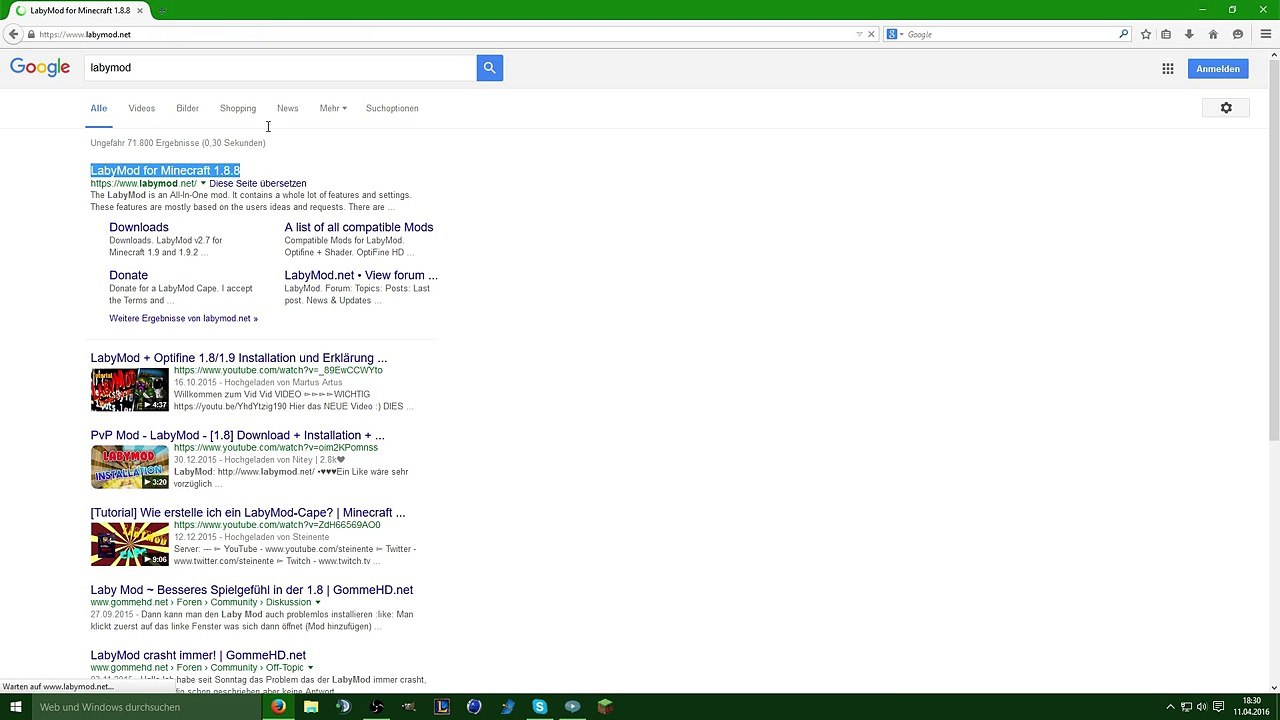This screenshot has width=1280, height=720.
Task: Open the Downloads sitelink
Action: pos(139,227)
